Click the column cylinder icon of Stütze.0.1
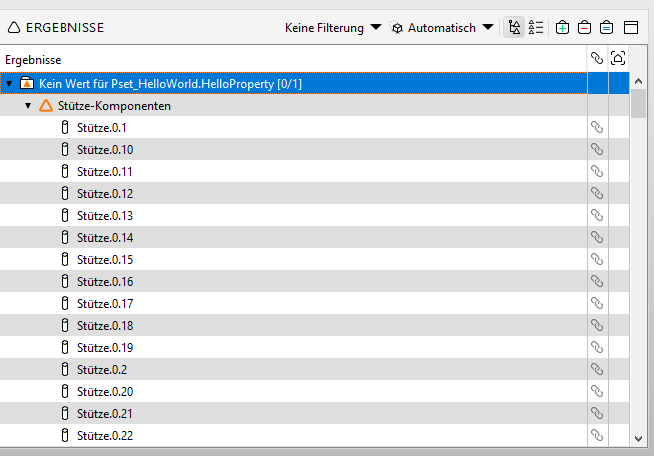Viewport: 654px width, 456px height. (x=65, y=127)
